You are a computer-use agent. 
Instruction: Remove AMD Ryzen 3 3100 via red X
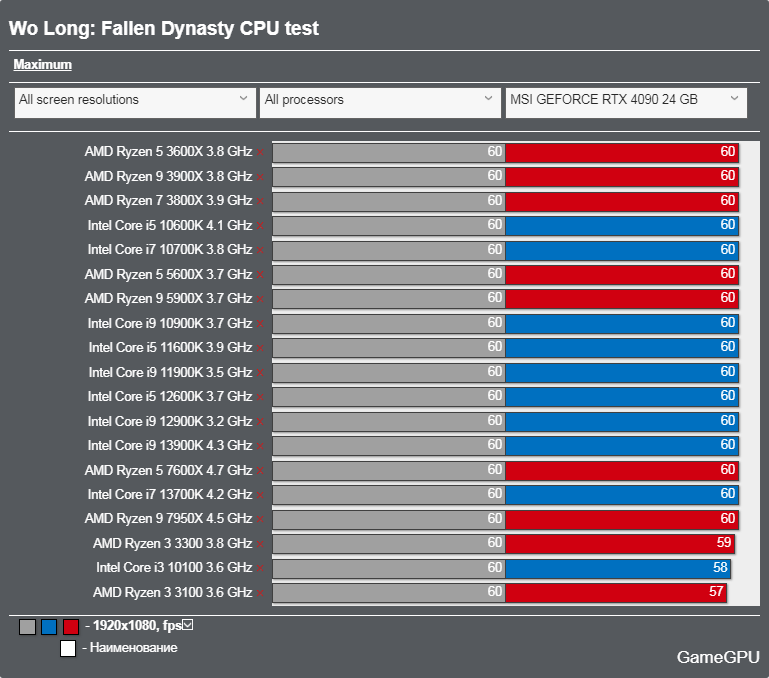(x=260, y=593)
